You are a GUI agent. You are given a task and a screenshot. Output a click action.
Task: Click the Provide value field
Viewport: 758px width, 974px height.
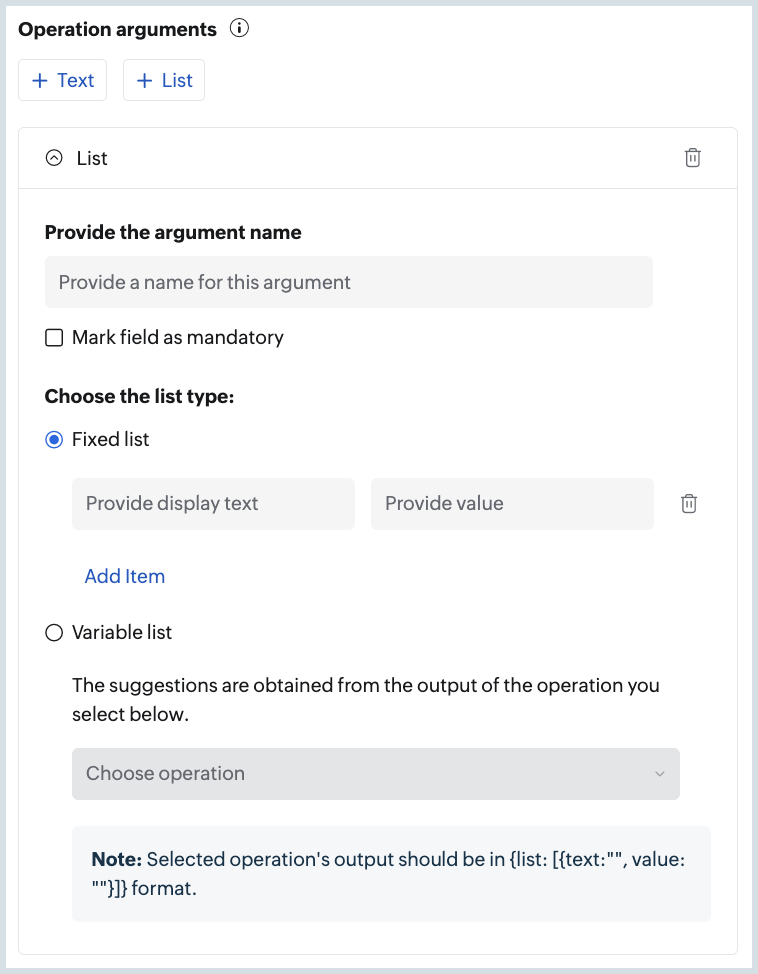point(512,503)
